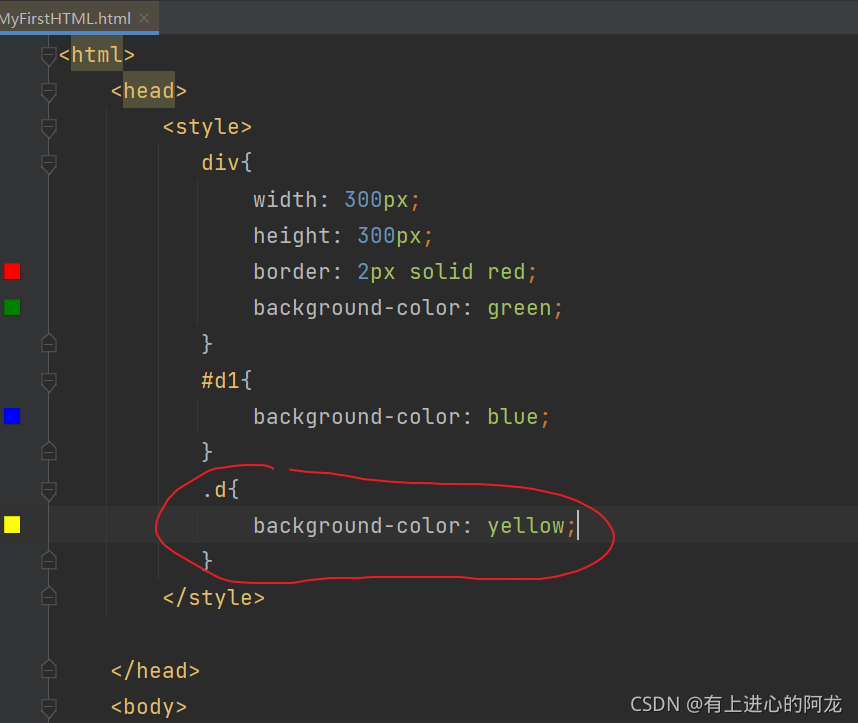Click the 'blue' value text
This screenshot has height=723, width=858.
pos(513,417)
